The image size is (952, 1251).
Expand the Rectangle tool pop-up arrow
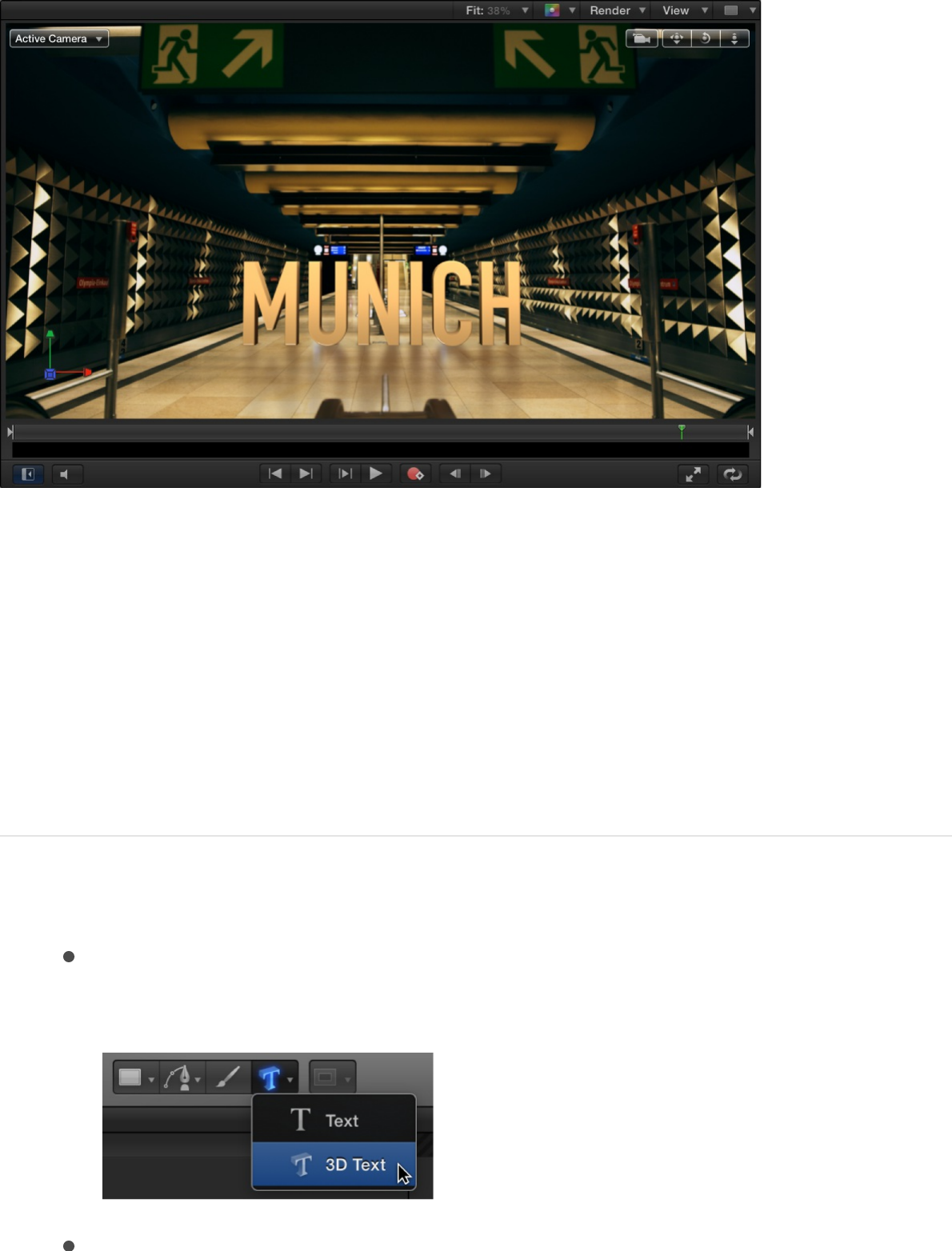coord(151,1080)
